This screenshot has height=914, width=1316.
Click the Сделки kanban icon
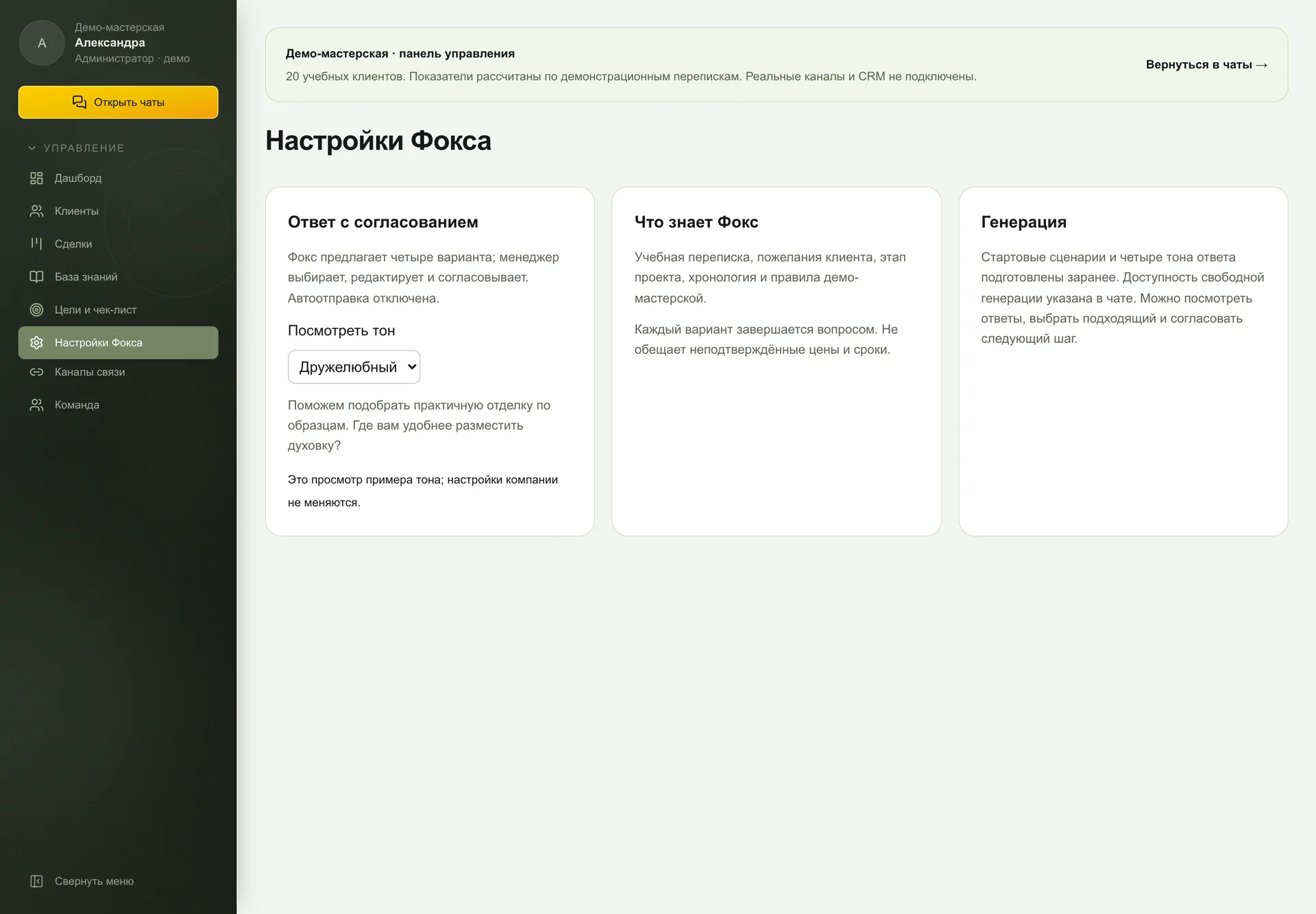point(36,244)
